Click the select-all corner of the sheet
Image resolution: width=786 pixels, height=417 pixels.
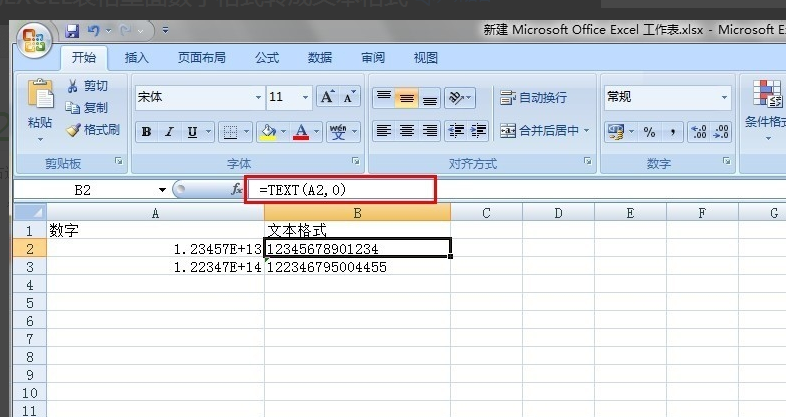click(x=30, y=213)
